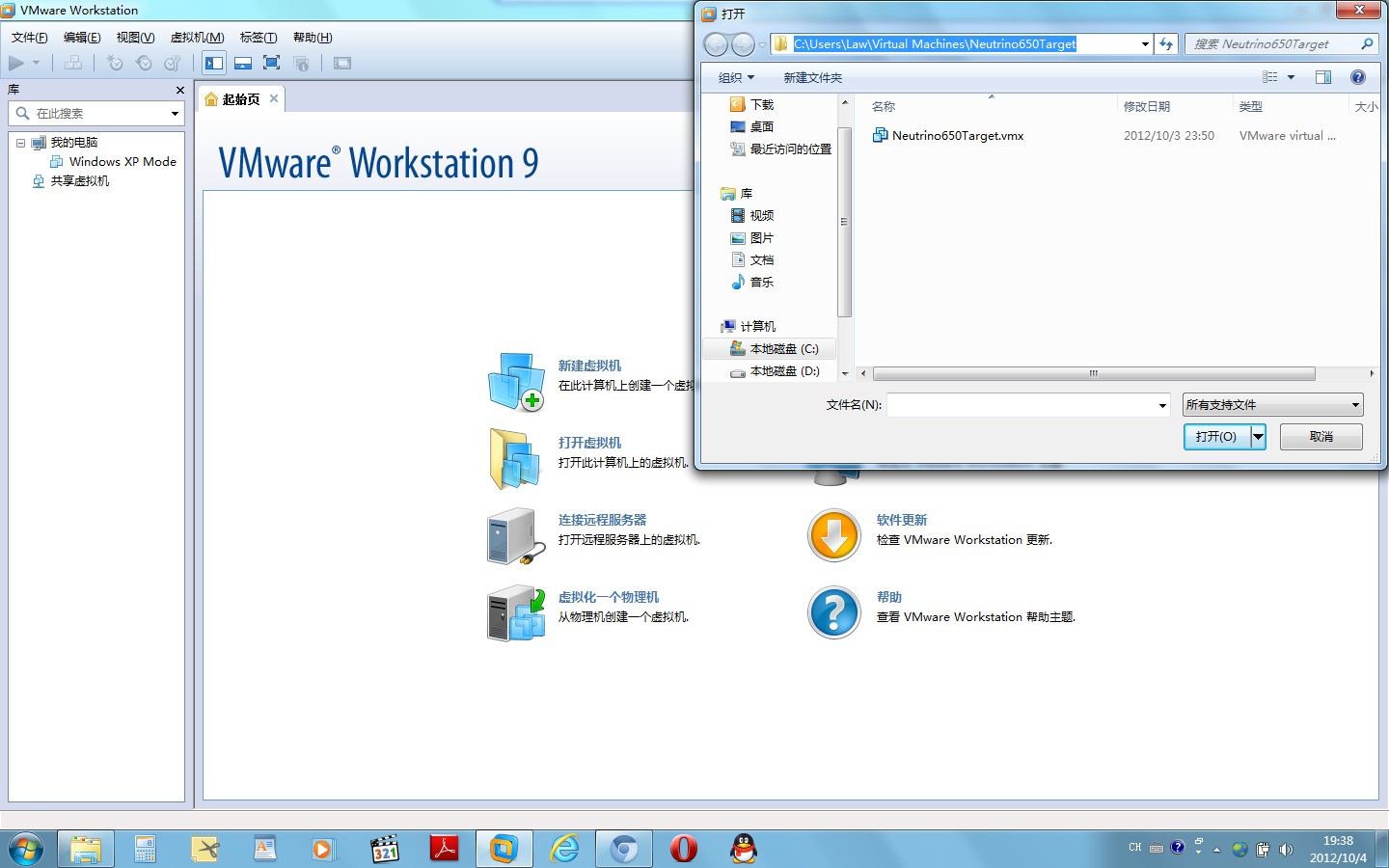Open the dropdown arrow next to 打开(O)
Image resolution: width=1389 pixels, height=868 pixels.
click(x=1258, y=437)
